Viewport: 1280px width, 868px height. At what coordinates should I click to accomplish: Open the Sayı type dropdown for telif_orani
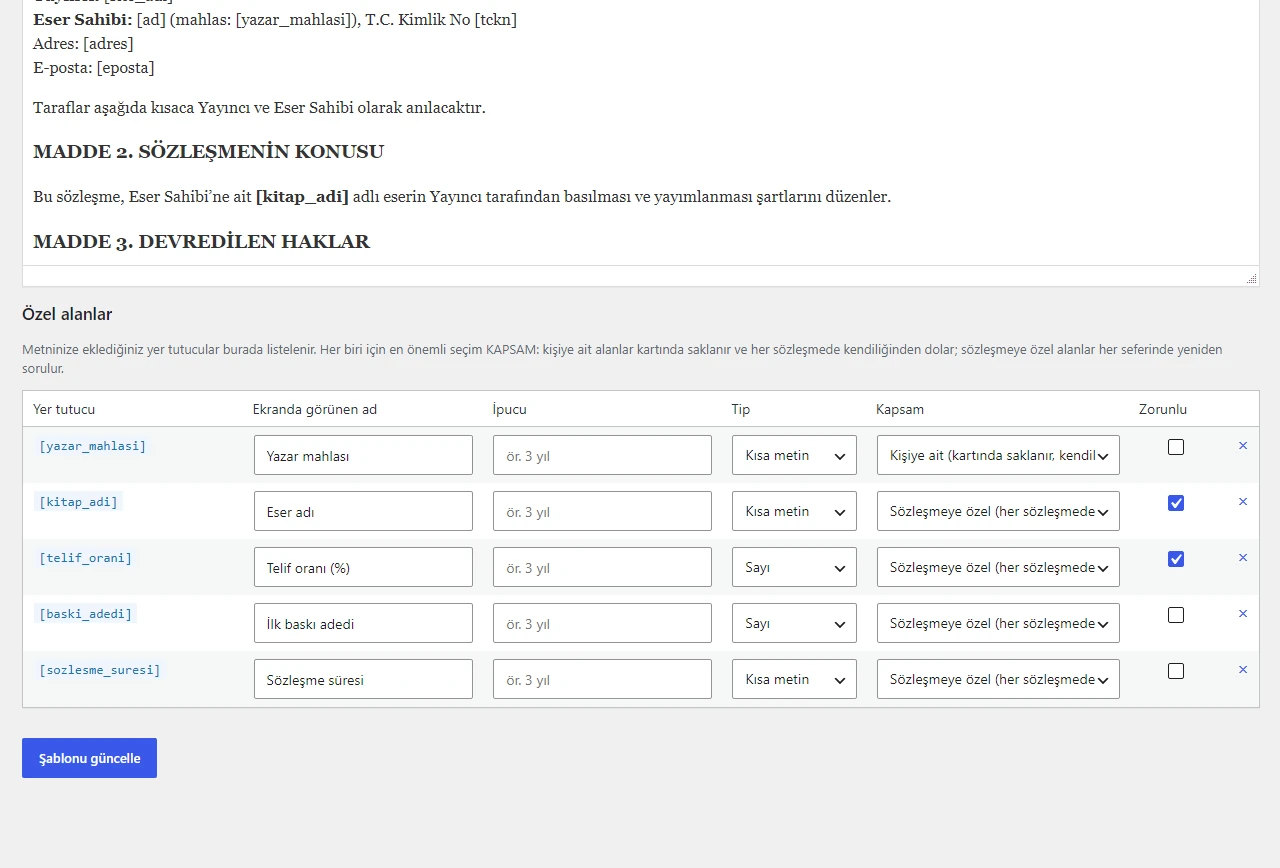(794, 567)
